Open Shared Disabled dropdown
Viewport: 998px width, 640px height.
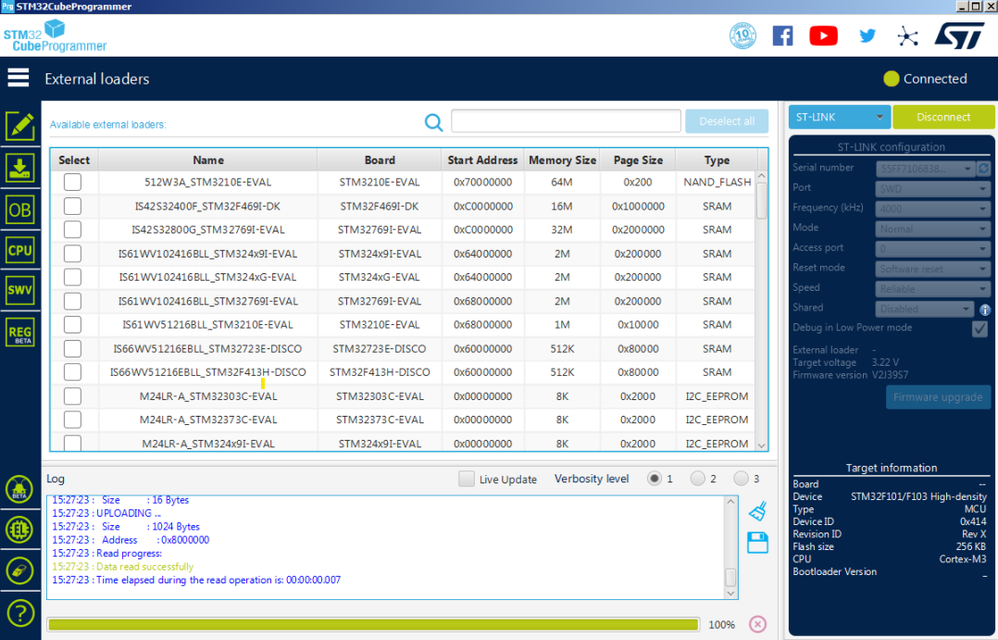pyautogui.click(x=925, y=309)
